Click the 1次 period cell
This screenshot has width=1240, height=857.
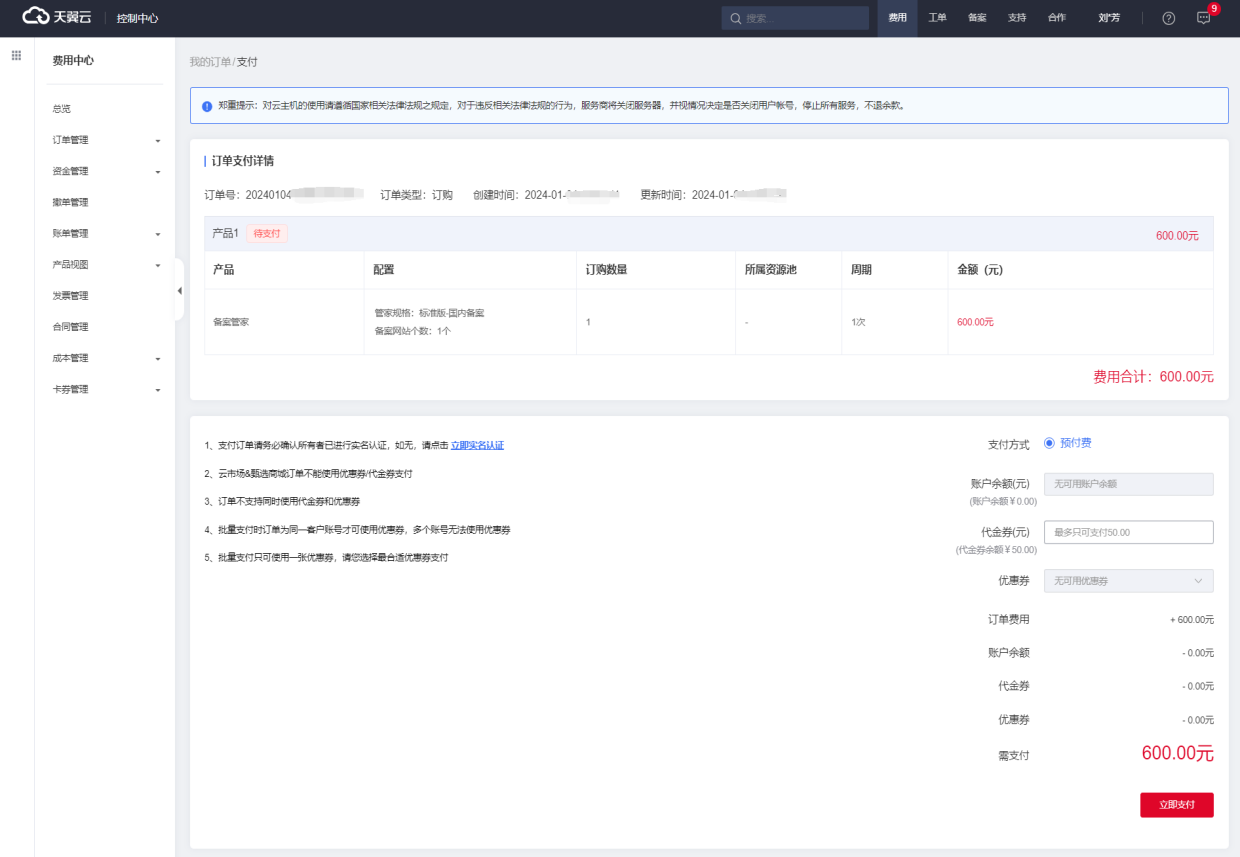coord(858,322)
